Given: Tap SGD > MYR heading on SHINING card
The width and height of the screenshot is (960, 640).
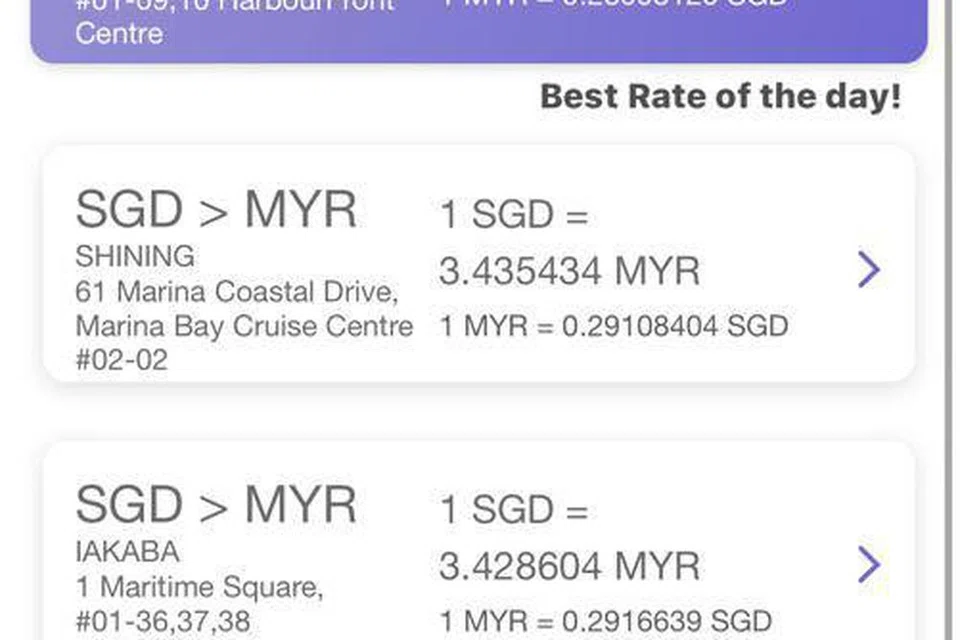Looking at the screenshot, I should pyautogui.click(x=216, y=210).
